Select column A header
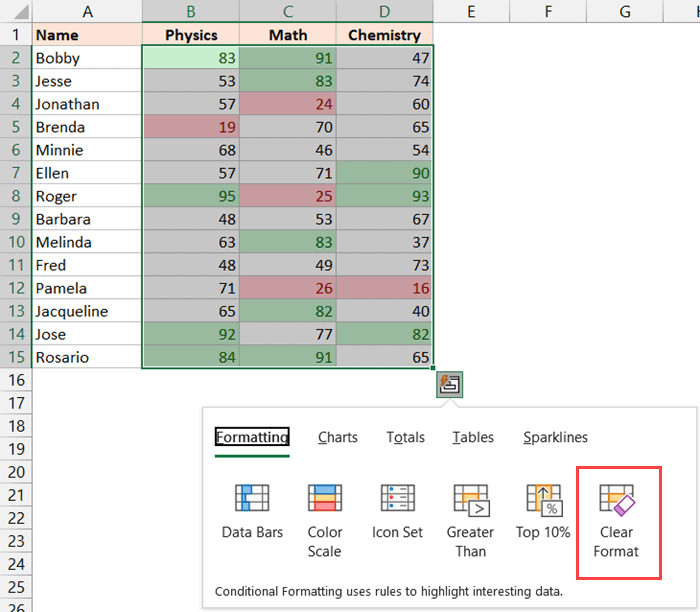Viewport: 700px width, 612px height. point(88,11)
